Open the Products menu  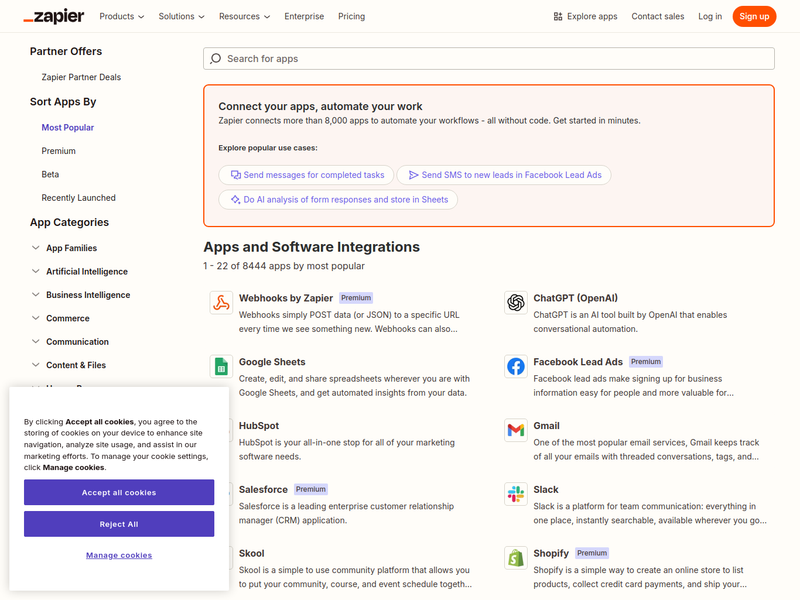[121, 16]
